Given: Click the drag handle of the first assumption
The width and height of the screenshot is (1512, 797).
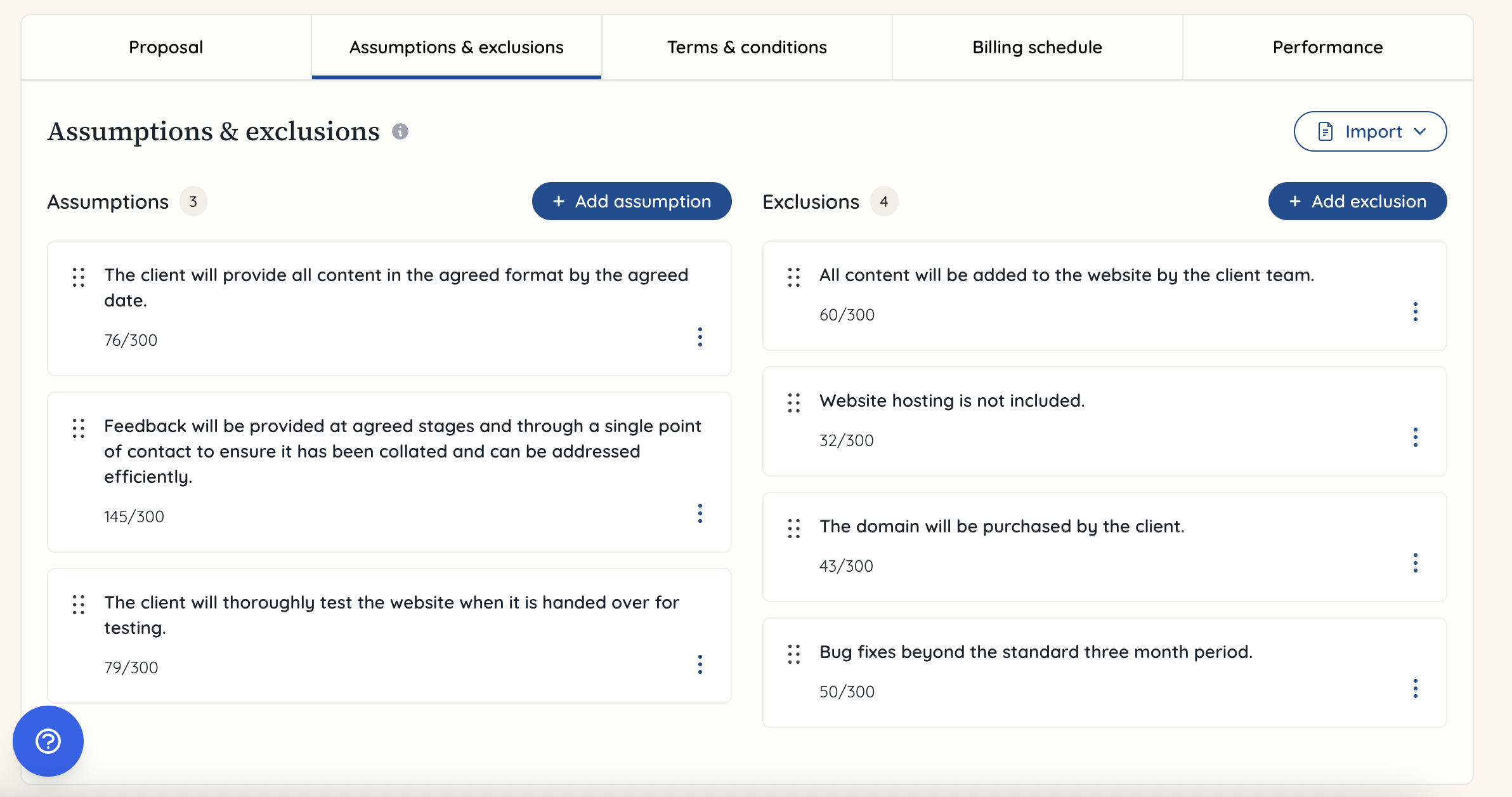Looking at the screenshot, I should coord(79,277).
